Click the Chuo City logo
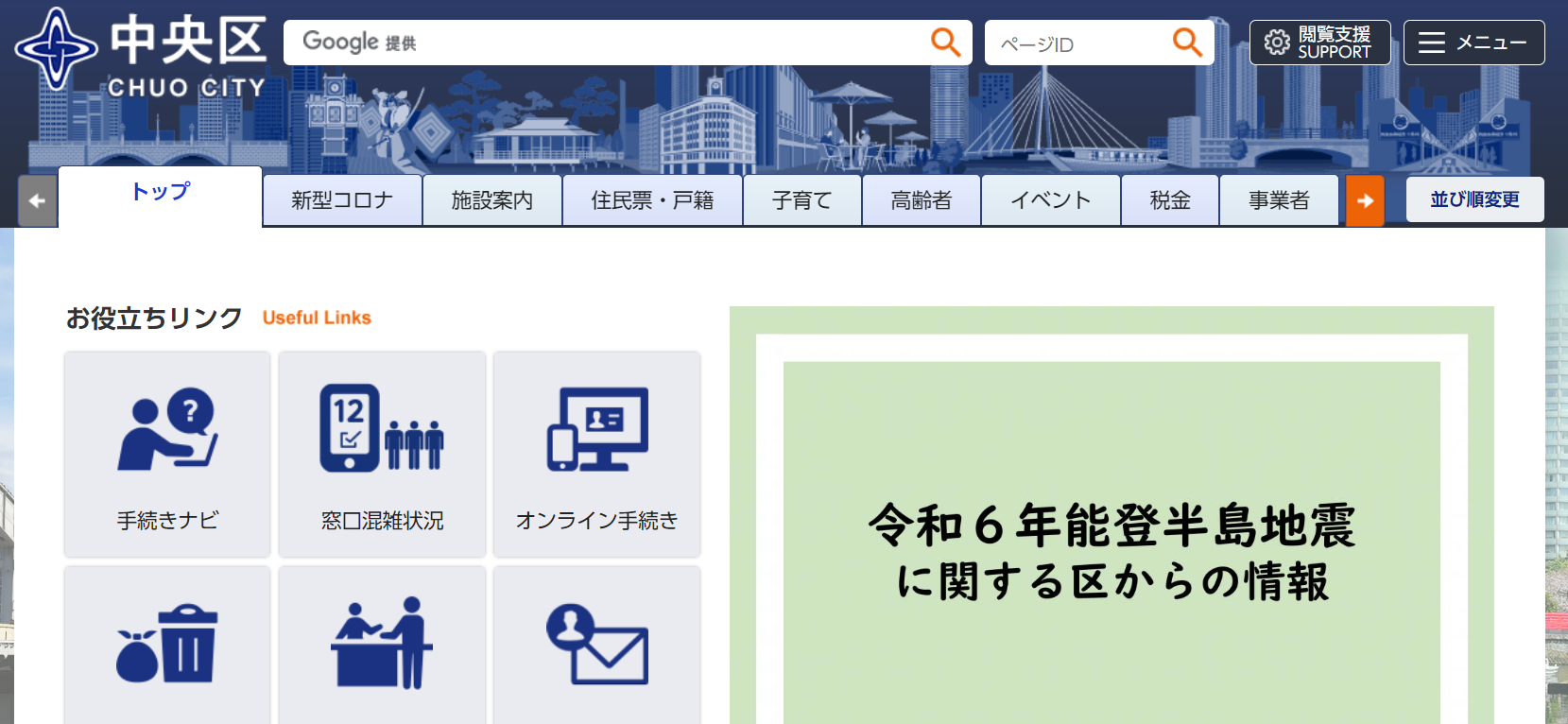This screenshot has width=1568, height=724. pyautogui.click(x=142, y=52)
